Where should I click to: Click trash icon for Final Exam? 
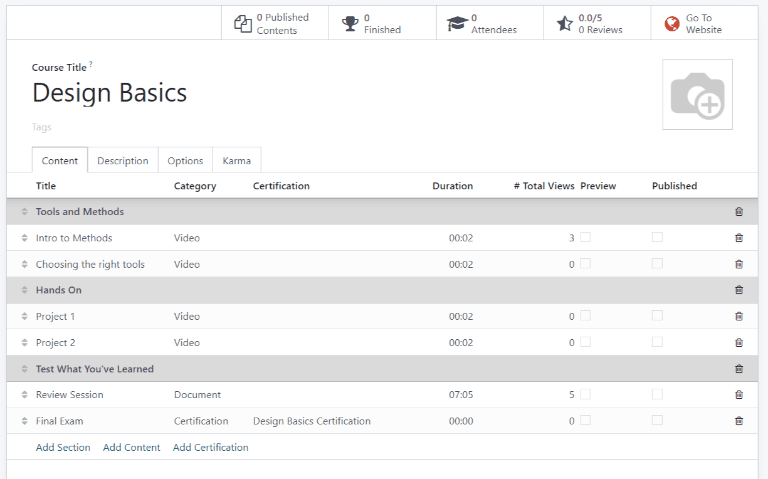coord(739,421)
